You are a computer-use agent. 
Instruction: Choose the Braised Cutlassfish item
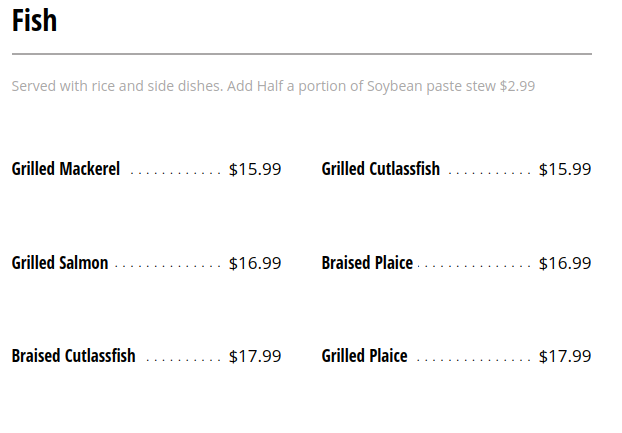pyautogui.click(x=73, y=356)
